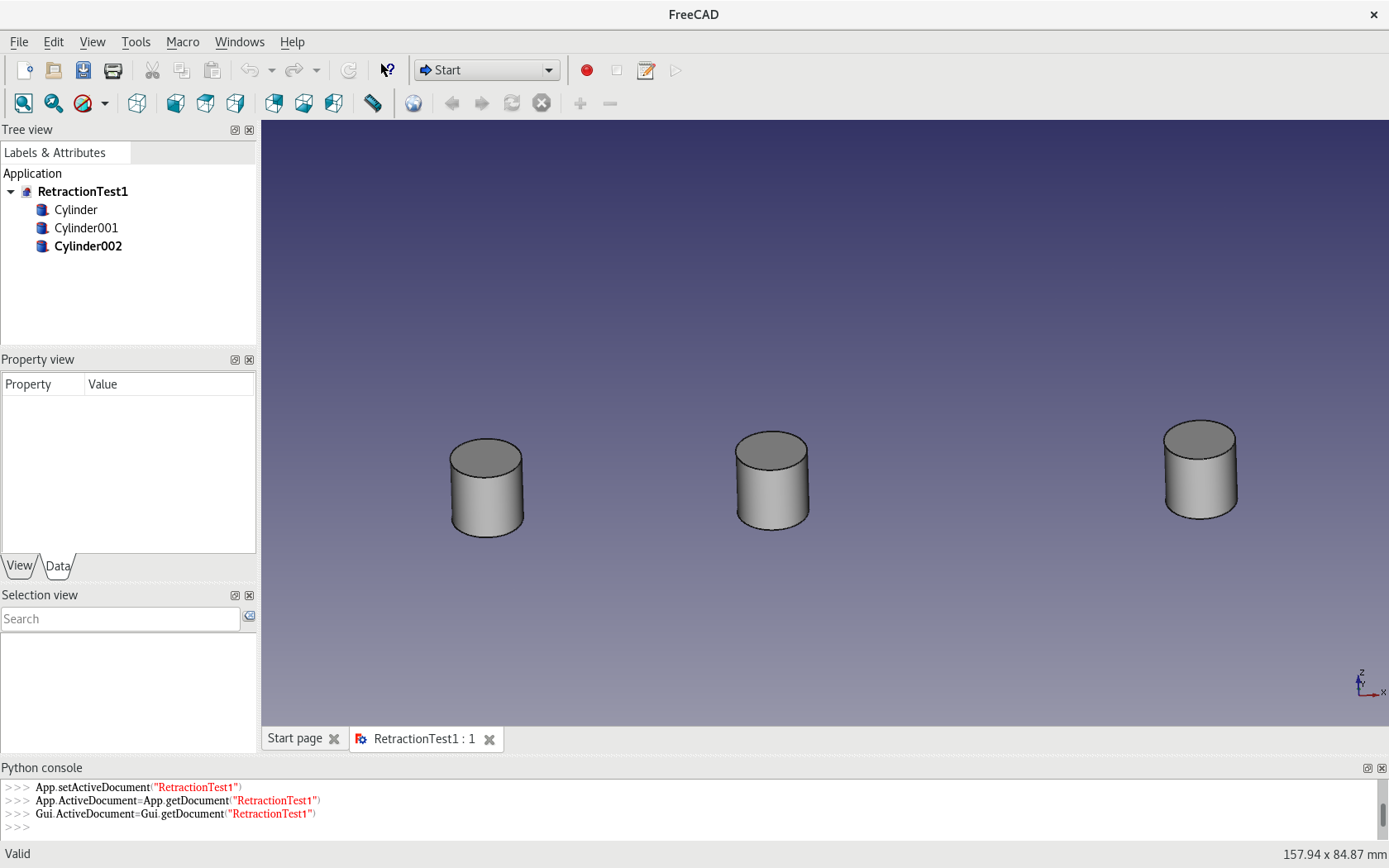Screen dimensions: 1389x868
Task: Click the stop macro recording square
Action: point(617,70)
